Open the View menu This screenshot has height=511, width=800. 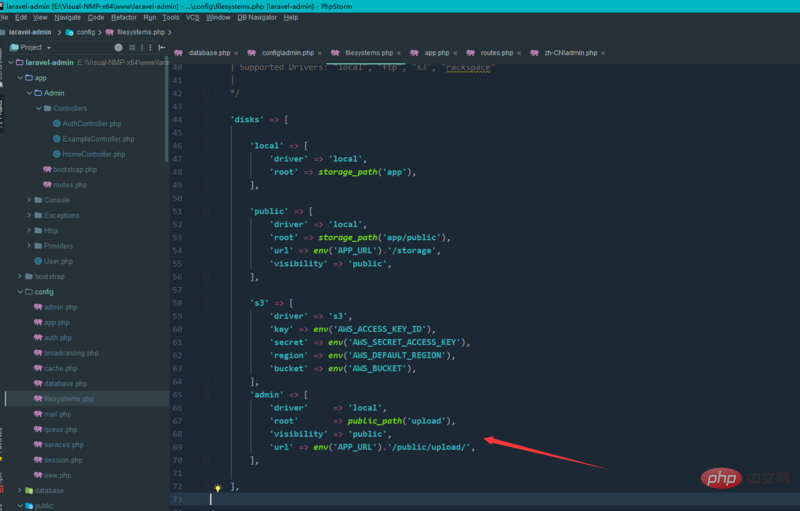tap(40, 17)
